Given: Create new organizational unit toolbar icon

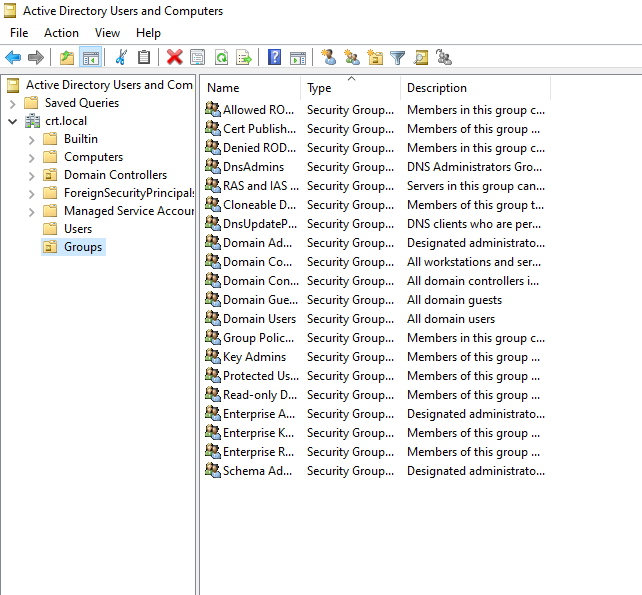Looking at the screenshot, I should [x=375, y=57].
